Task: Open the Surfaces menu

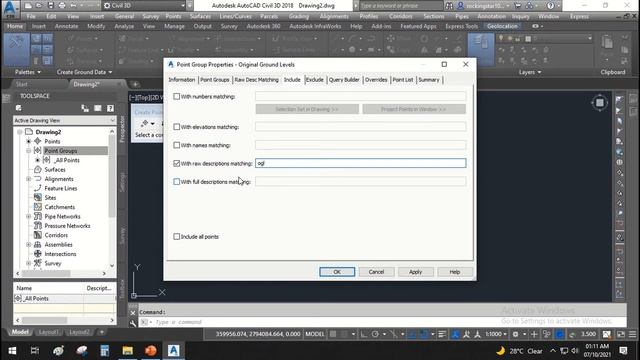Action: coord(200,16)
